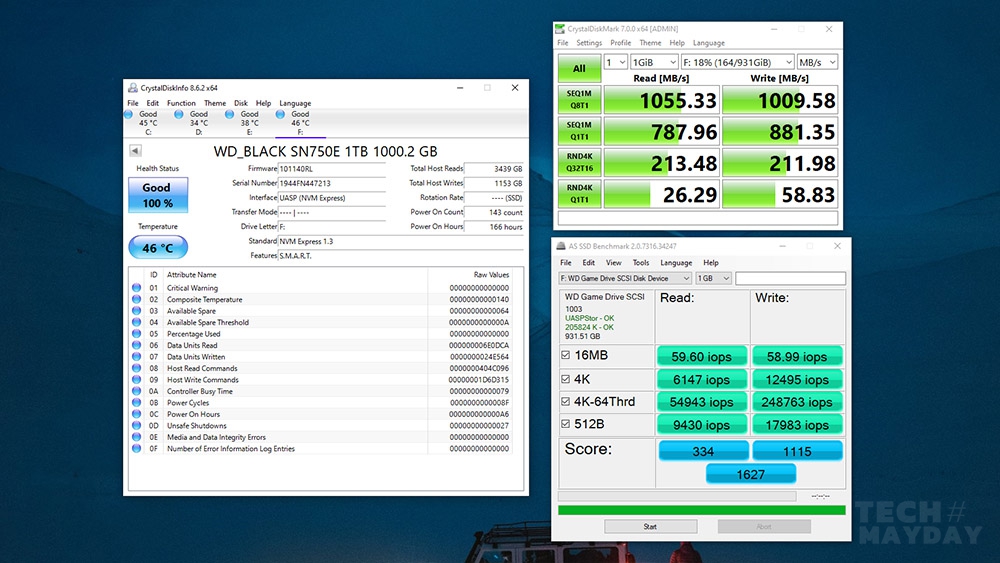Select drive F: status orb in CrystalDiskInfo
The width and height of the screenshot is (1000, 563).
click(280, 114)
